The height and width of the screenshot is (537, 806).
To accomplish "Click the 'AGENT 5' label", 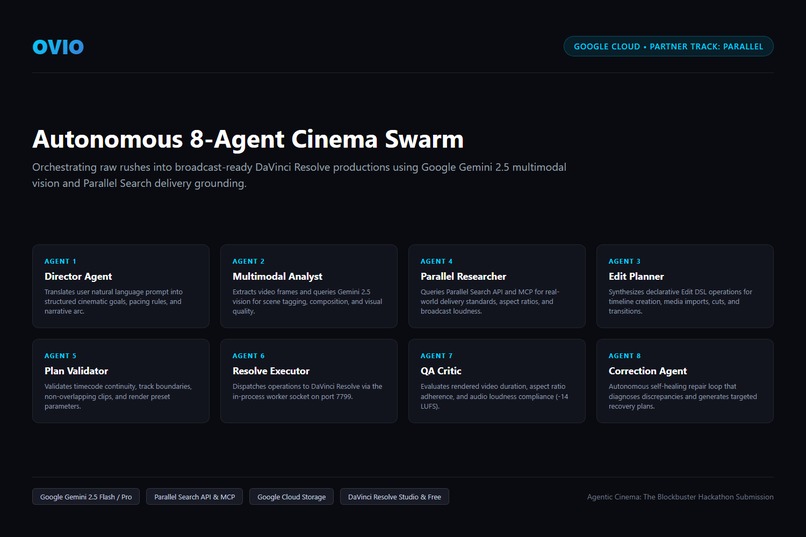I will coord(60,356).
